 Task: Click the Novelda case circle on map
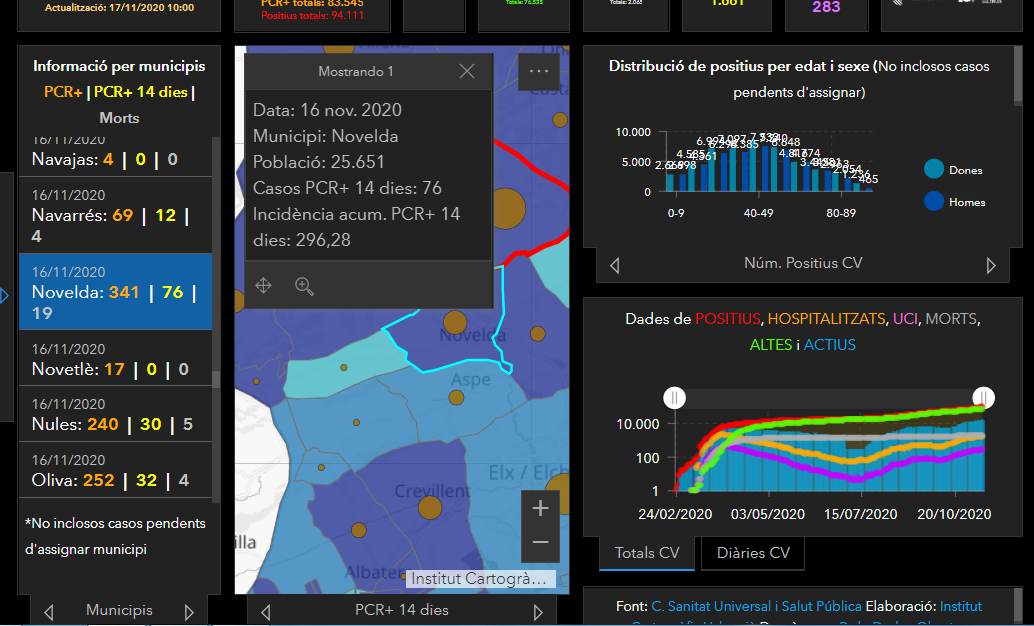455,323
